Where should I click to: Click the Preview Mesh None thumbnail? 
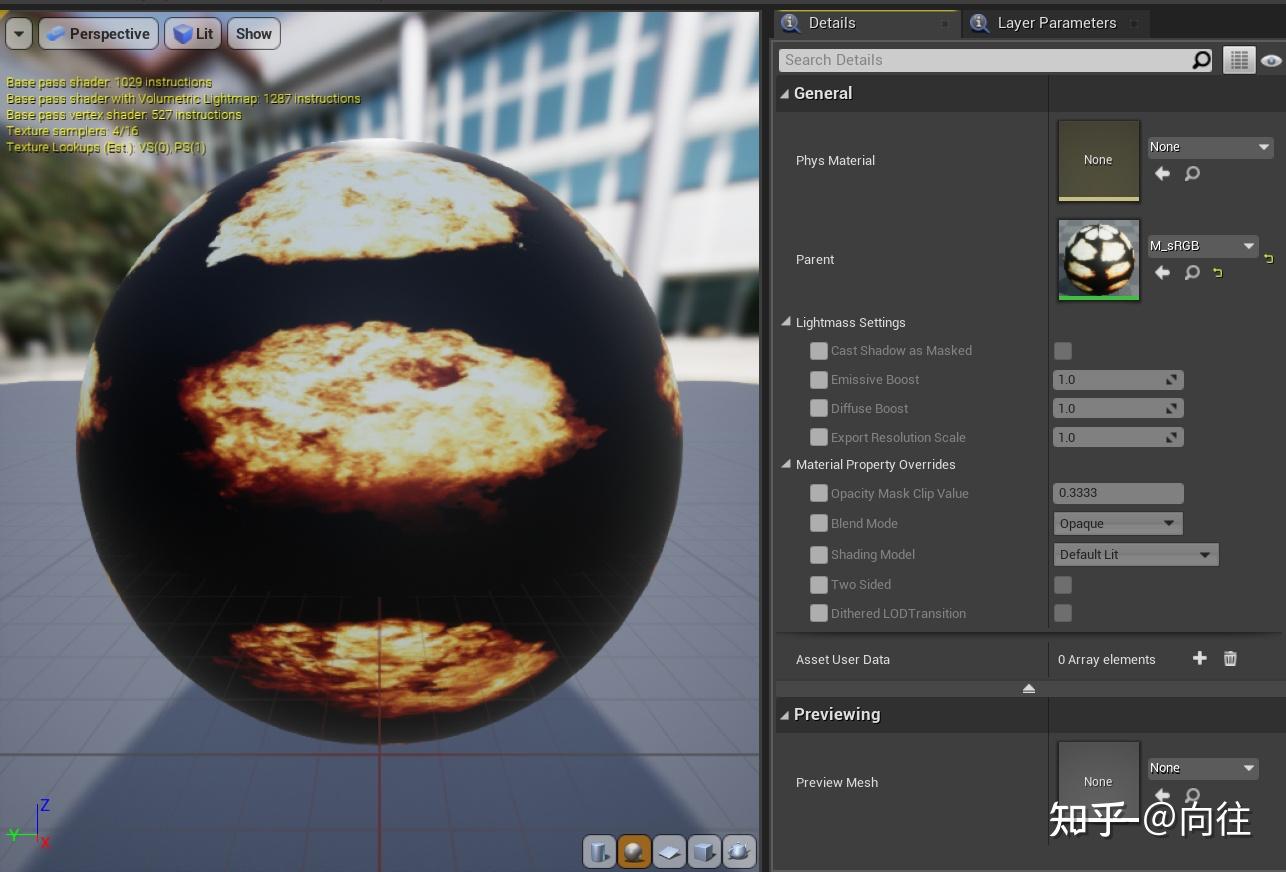click(1098, 781)
